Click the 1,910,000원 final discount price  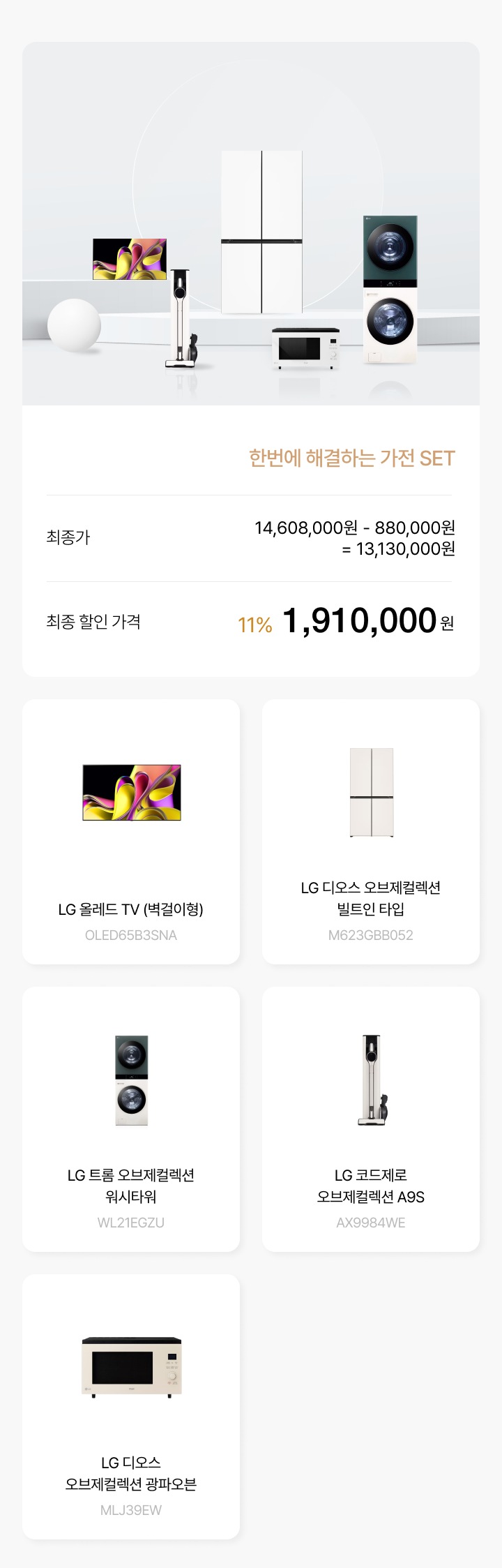[x=368, y=620]
